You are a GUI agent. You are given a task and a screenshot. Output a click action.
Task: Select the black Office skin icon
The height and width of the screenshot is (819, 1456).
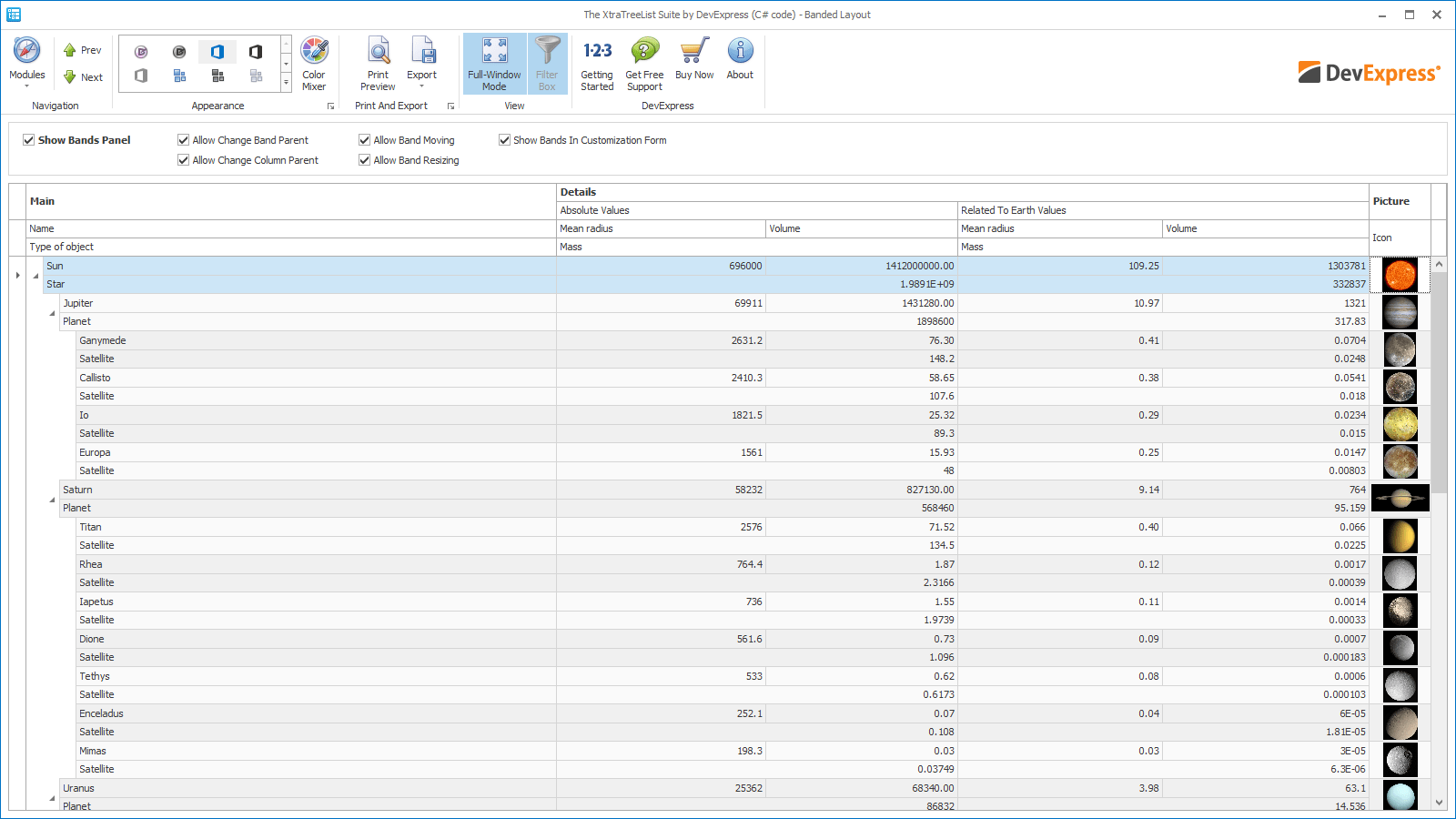click(256, 52)
